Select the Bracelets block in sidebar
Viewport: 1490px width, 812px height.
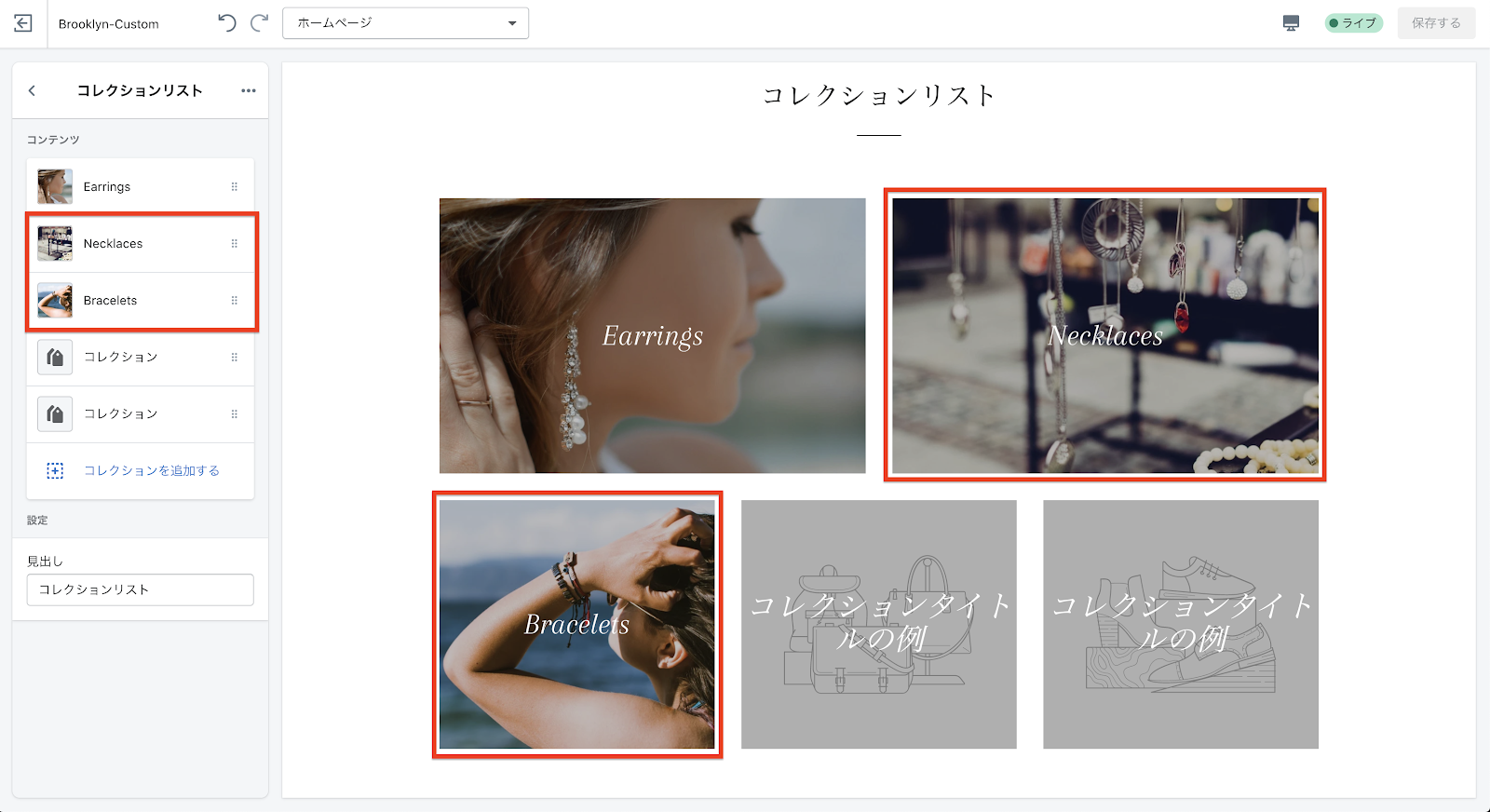(x=110, y=301)
